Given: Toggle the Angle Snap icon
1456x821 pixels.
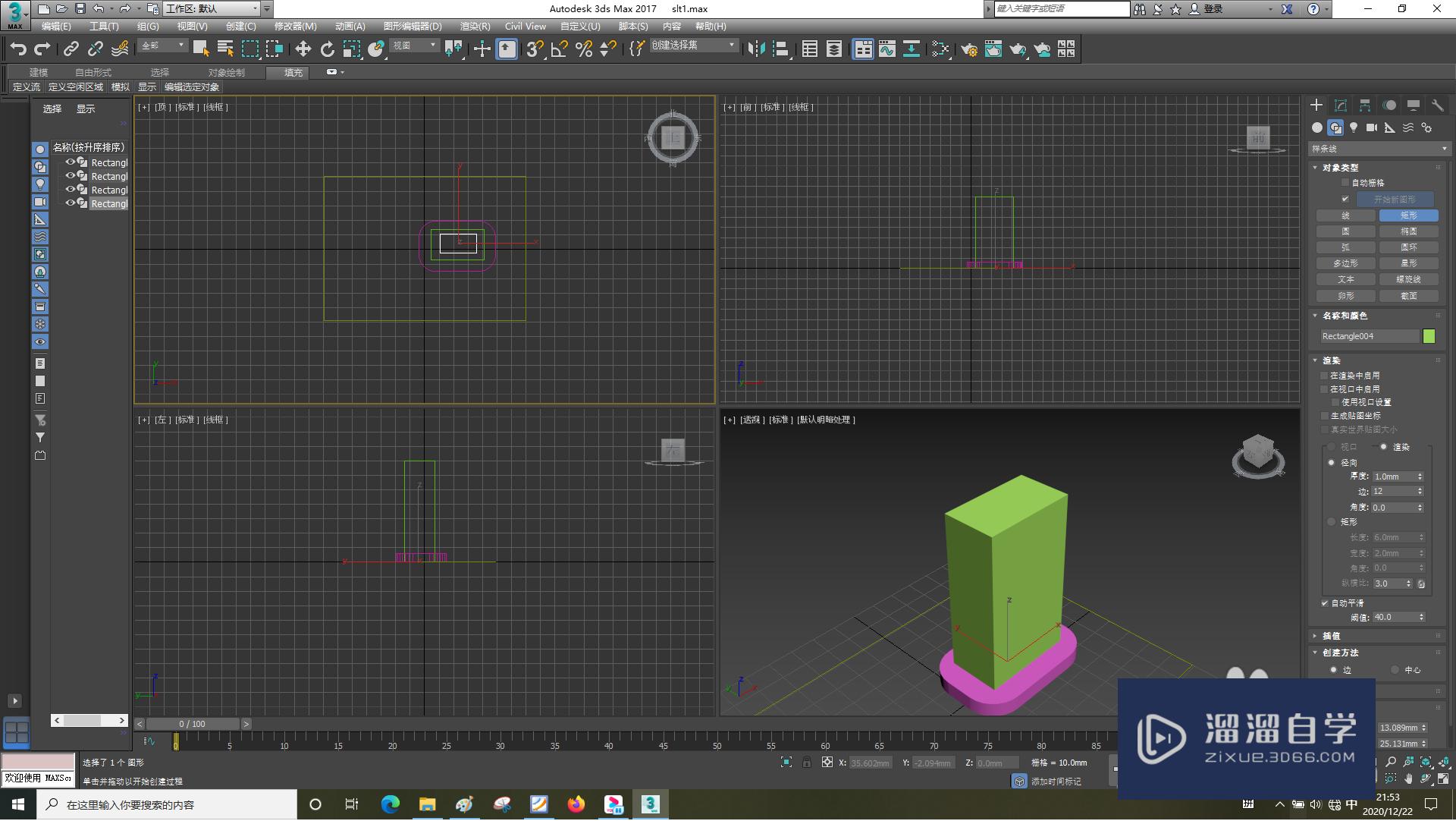Looking at the screenshot, I should 559,49.
